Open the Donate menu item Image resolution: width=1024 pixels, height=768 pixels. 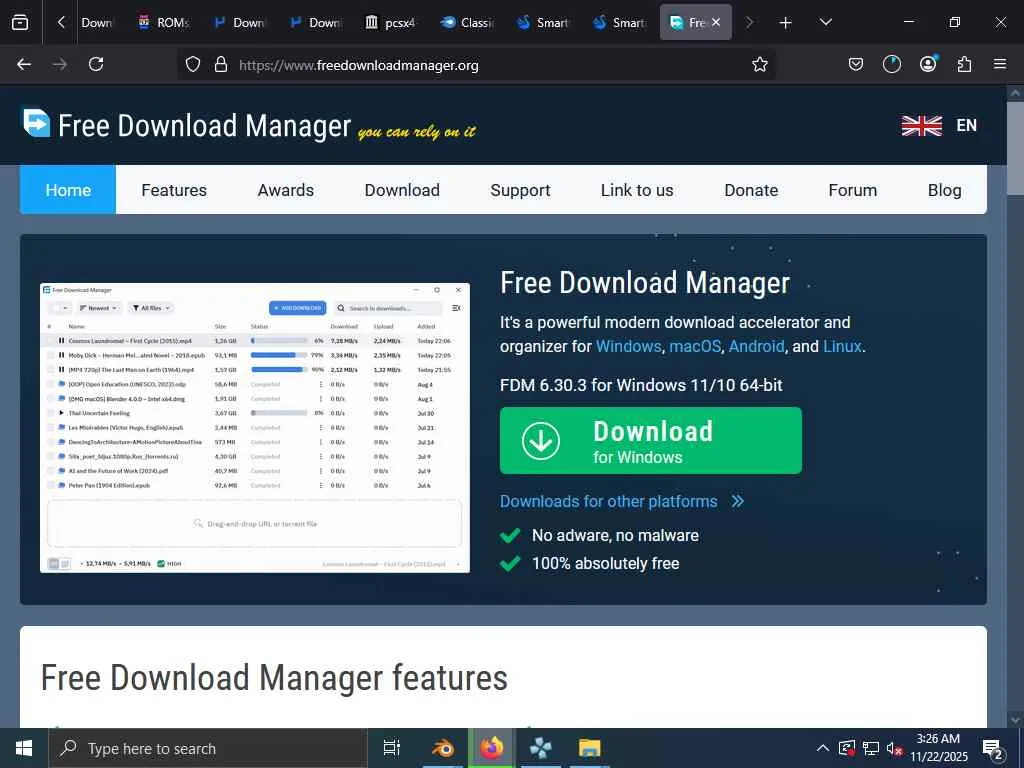tap(751, 190)
